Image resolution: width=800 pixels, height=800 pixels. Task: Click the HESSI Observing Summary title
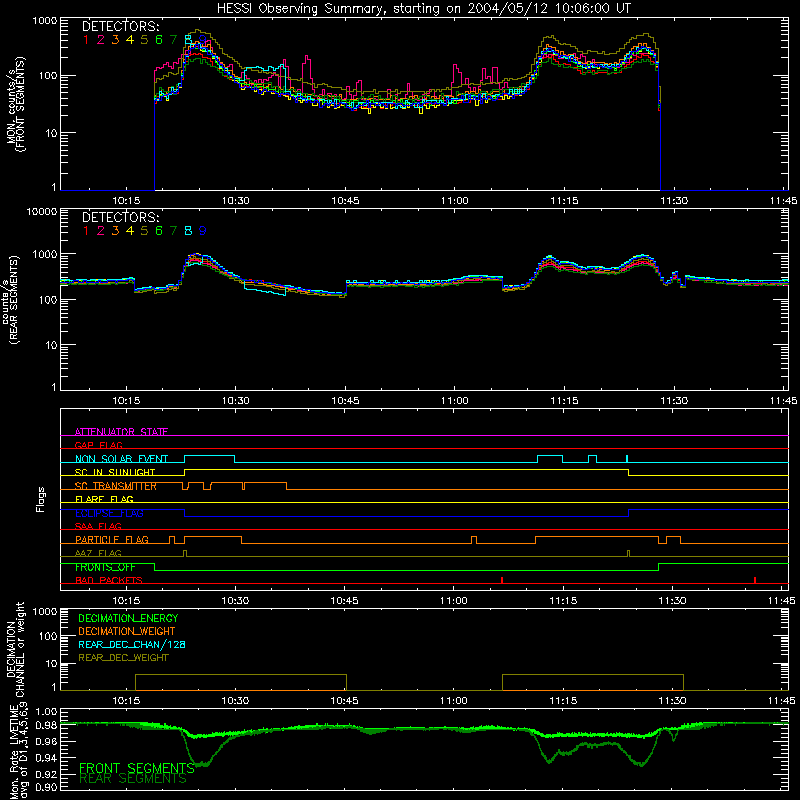[x=423, y=9]
